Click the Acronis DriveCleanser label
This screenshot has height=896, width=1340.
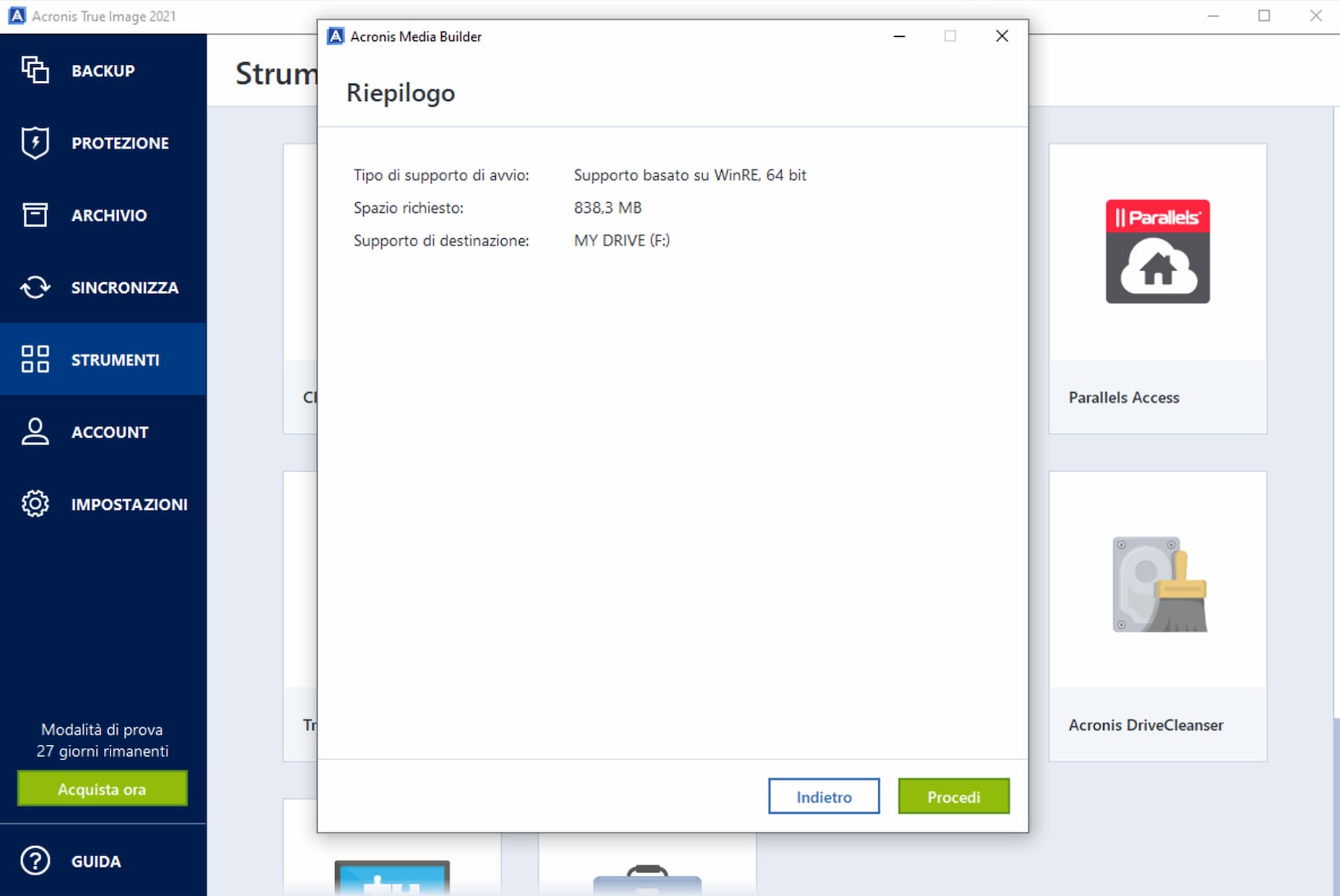tap(1146, 725)
